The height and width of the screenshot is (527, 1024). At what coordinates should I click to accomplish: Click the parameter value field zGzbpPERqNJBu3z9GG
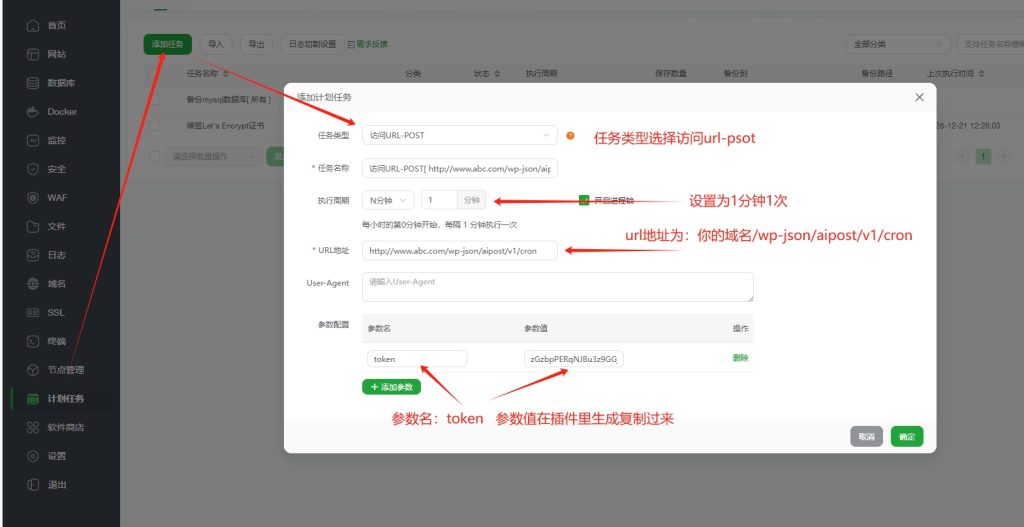(574, 359)
